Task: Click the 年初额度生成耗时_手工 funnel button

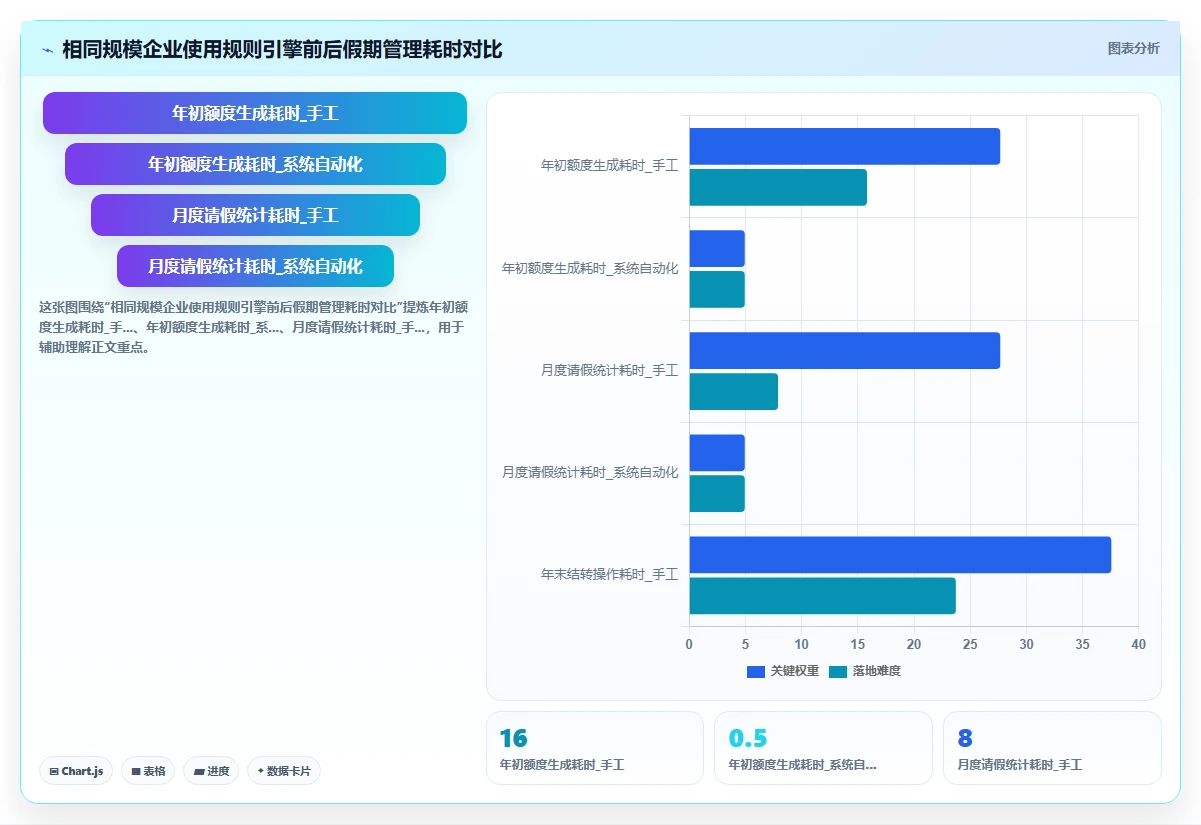Action: click(x=255, y=113)
